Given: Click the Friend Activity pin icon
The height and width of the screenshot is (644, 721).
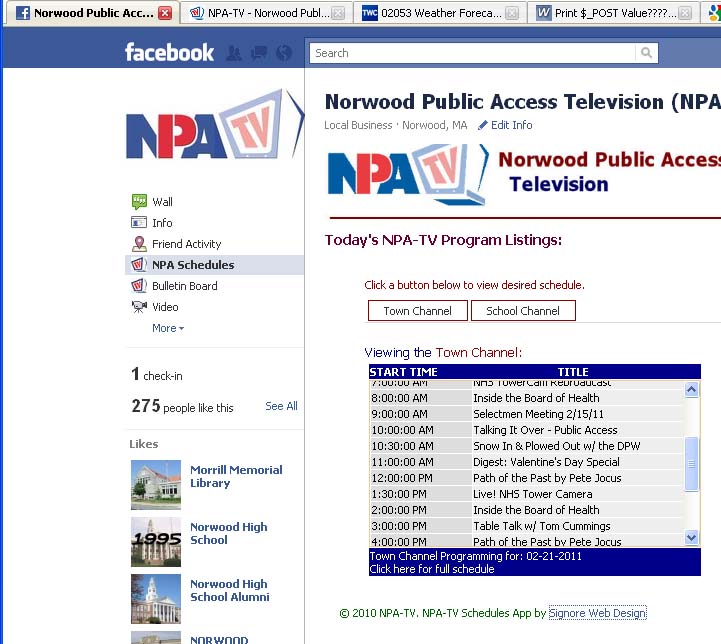Looking at the screenshot, I should (x=139, y=244).
